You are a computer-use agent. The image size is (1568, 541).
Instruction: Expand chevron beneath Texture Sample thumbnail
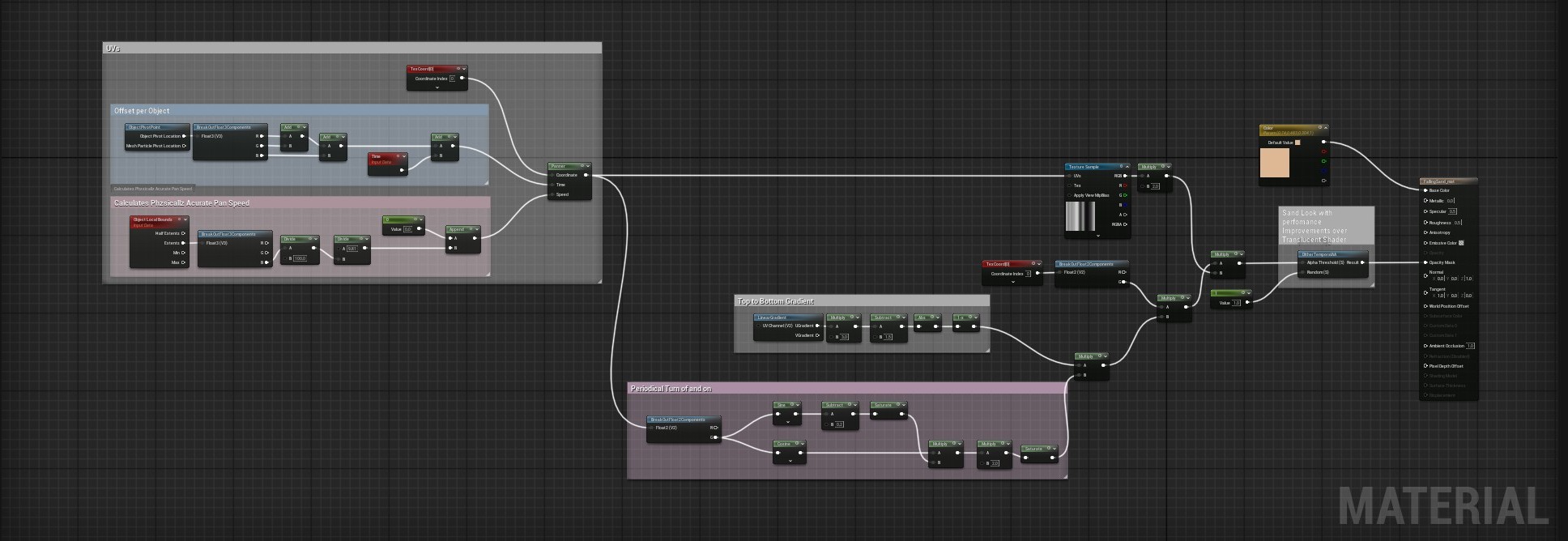1098,236
